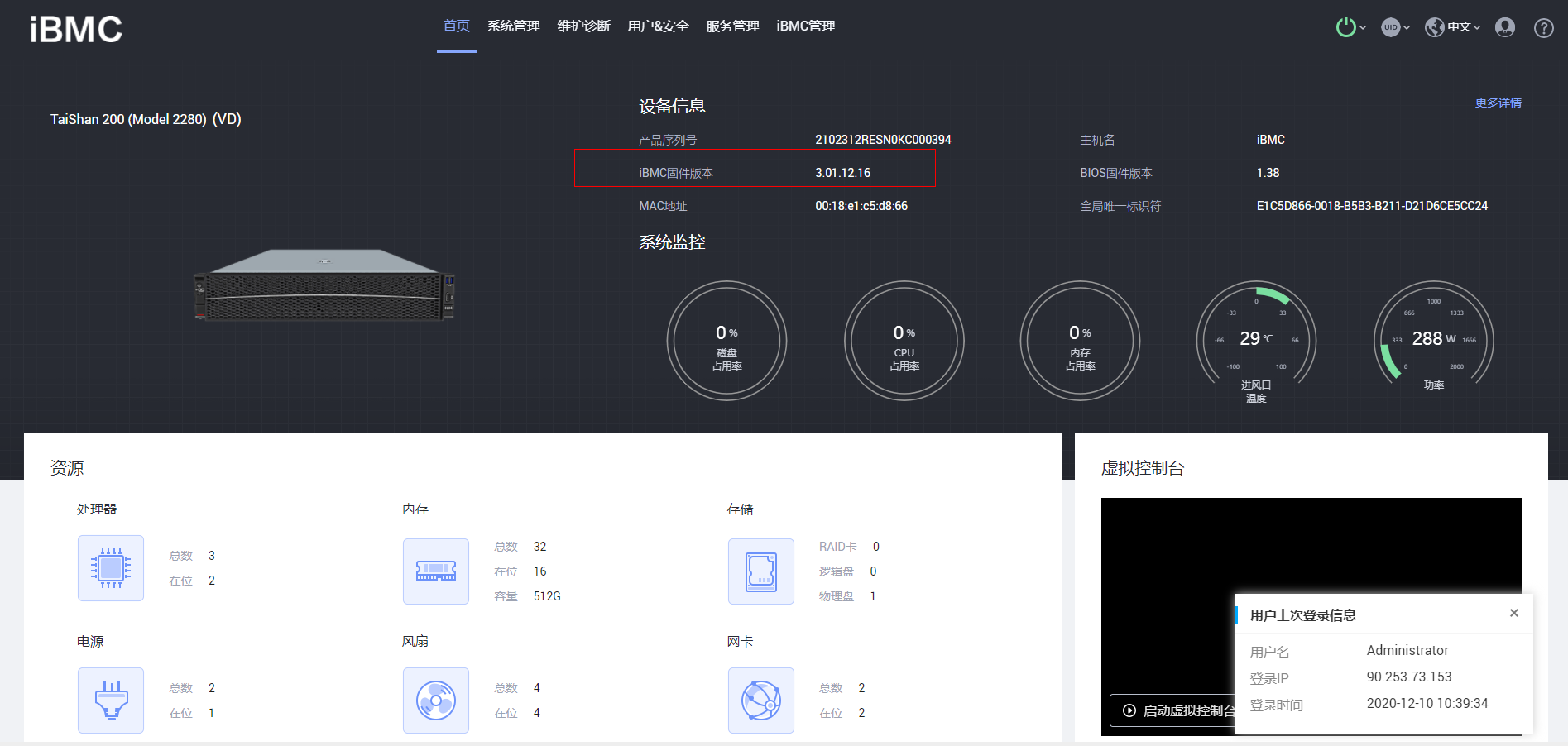The width and height of the screenshot is (1568, 746).
Task: Click the 网卡 section heading
Action: coord(741,641)
